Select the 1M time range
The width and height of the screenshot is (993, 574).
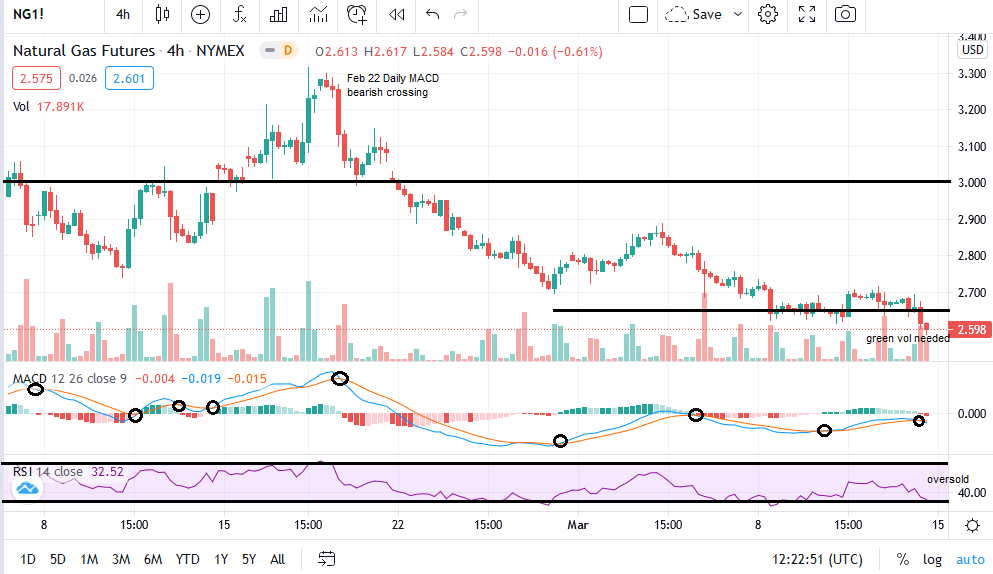[x=89, y=559]
